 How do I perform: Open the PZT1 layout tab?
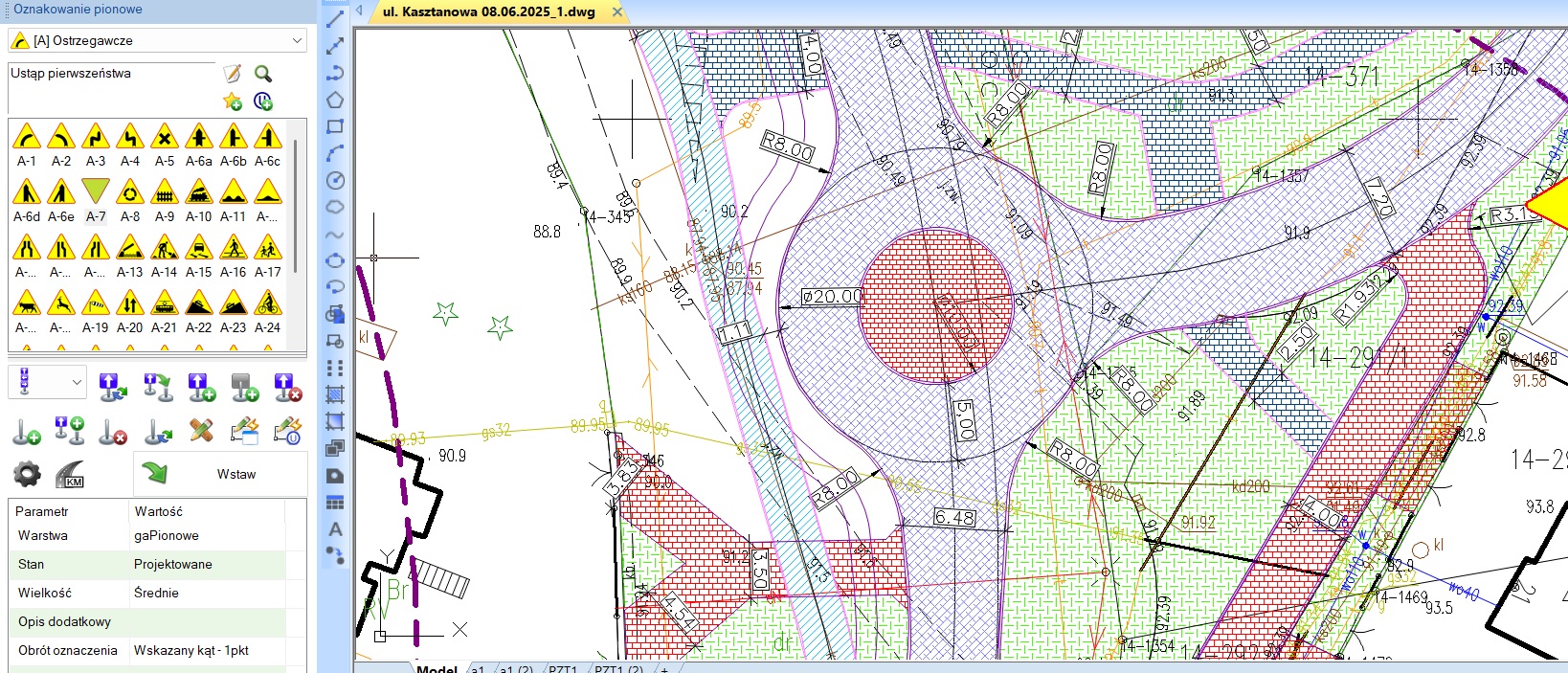[x=563, y=668]
